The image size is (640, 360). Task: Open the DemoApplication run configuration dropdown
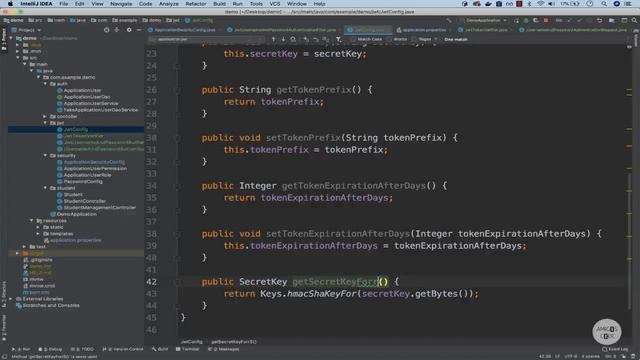[x=484, y=20]
